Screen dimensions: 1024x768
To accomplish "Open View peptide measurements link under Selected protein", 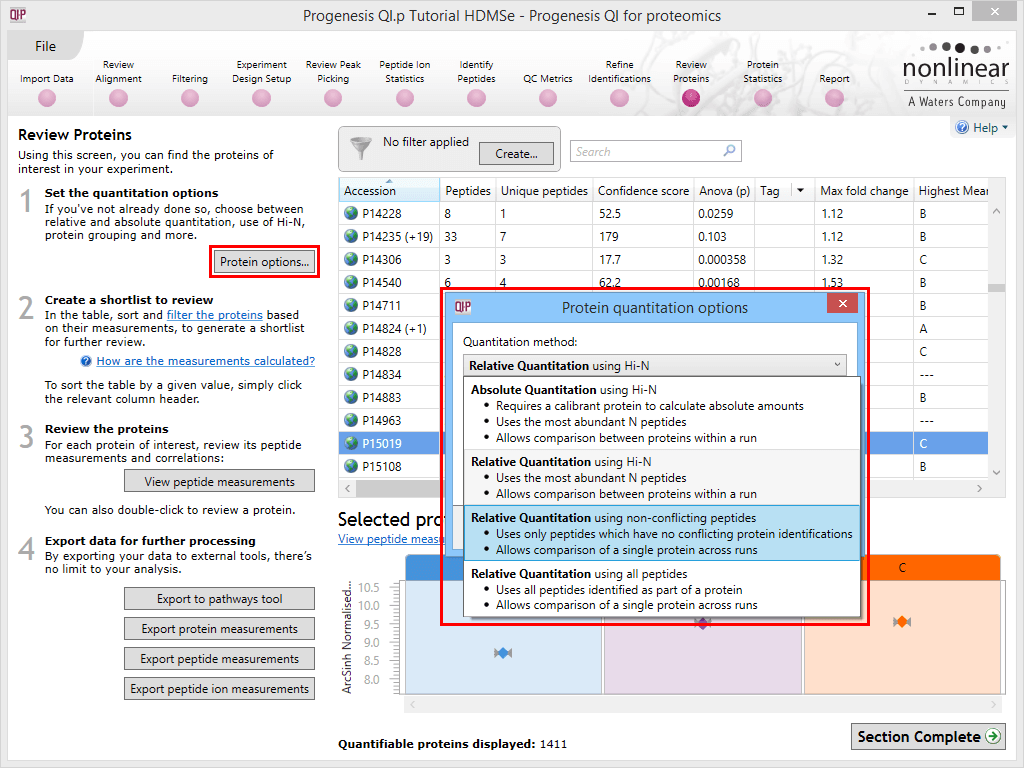I will 391,539.
